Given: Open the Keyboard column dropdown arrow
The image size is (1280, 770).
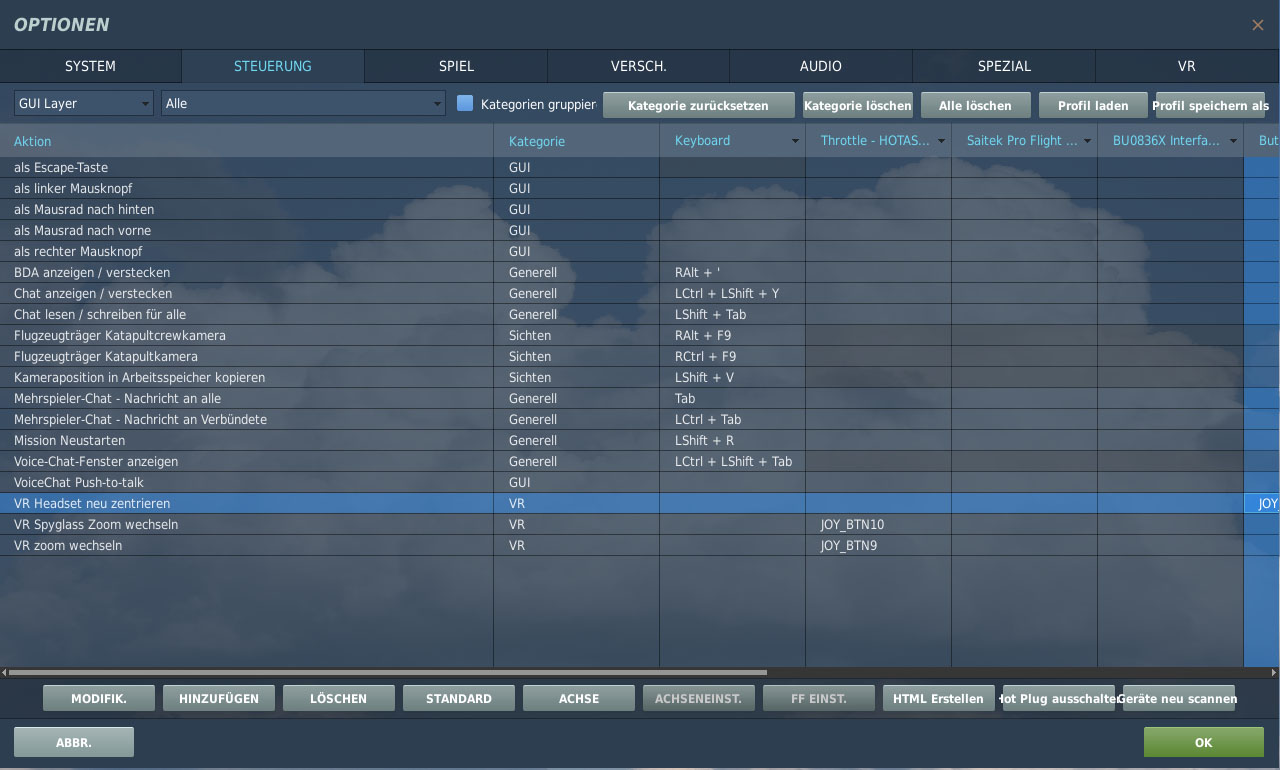Looking at the screenshot, I should tap(795, 141).
